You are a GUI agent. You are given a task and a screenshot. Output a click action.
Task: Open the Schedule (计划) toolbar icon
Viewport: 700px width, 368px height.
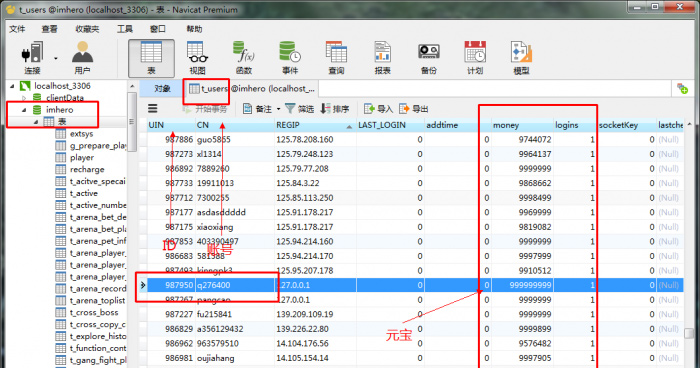475,57
